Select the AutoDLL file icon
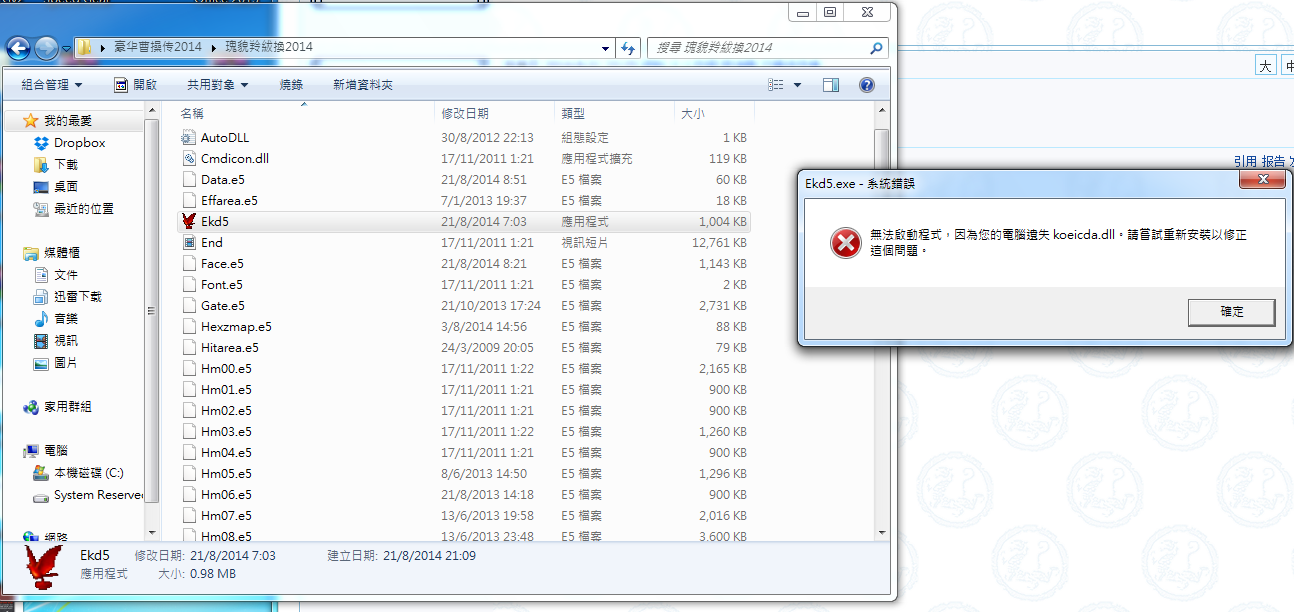This screenshot has height=612, width=1294. tap(189, 137)
